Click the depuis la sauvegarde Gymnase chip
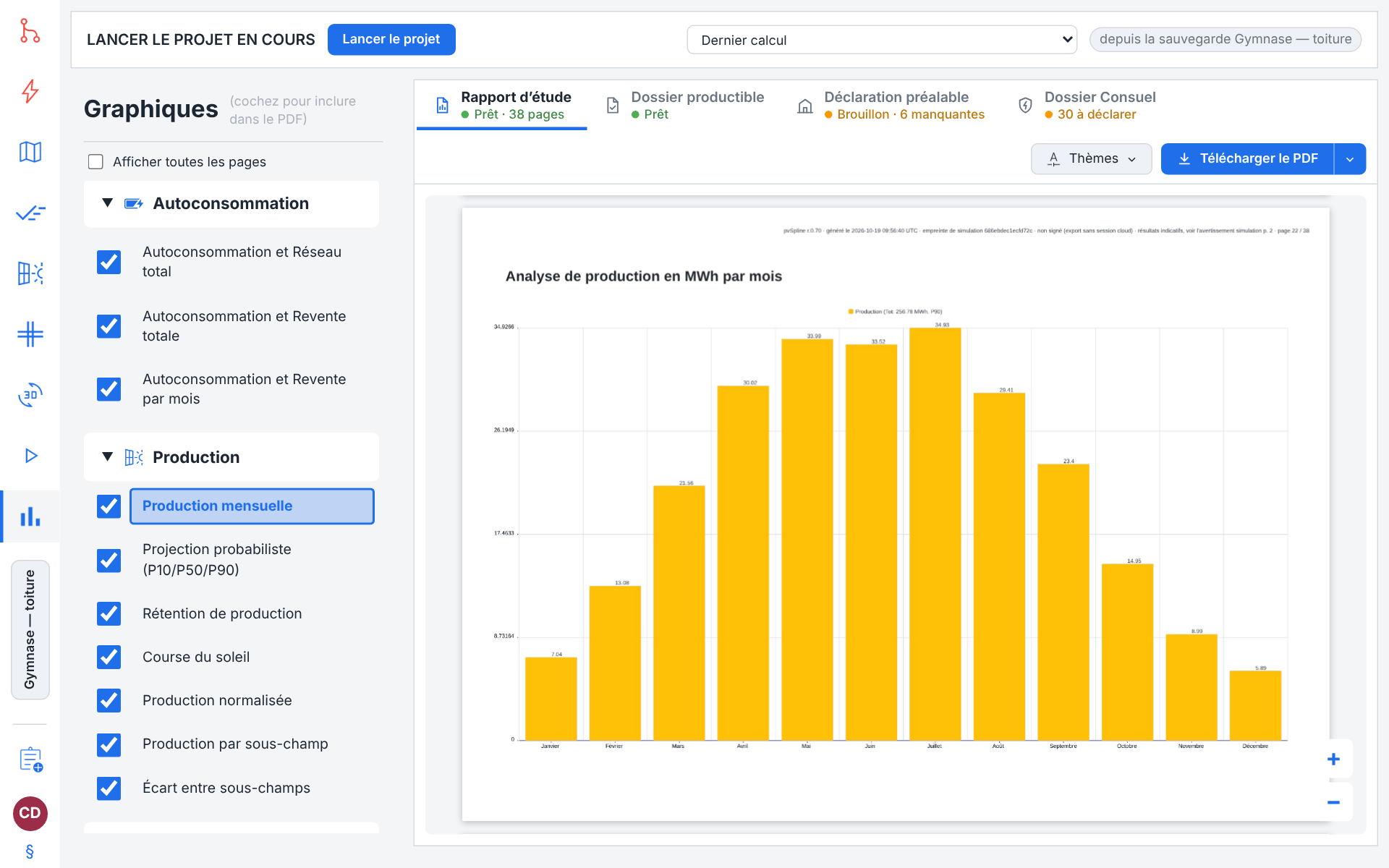The width and height of the screenshot is (1389, 868). click(x=1226, y=39)
